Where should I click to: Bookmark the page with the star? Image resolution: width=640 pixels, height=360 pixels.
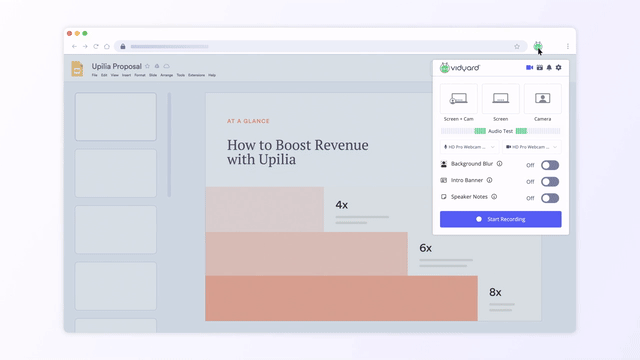(517, 47)
